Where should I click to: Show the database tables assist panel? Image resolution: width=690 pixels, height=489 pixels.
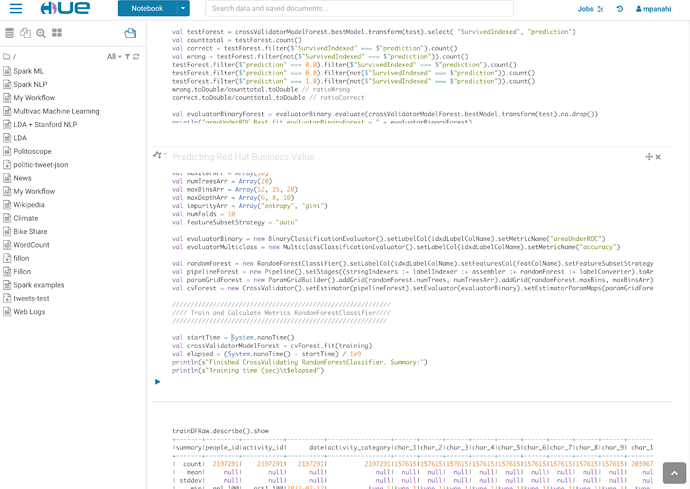(9, 33)
